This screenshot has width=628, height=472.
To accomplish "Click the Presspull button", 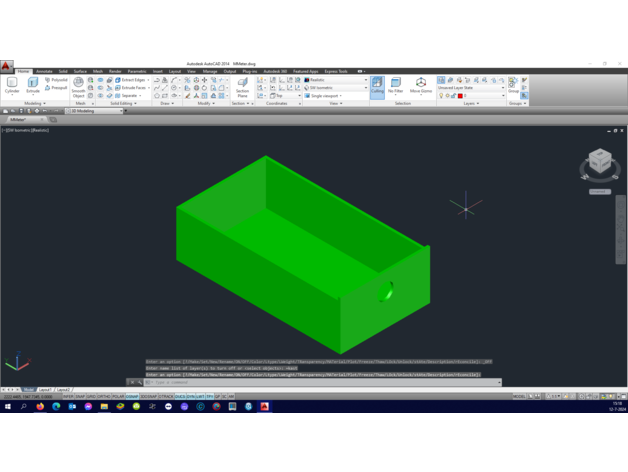I will tap(58, 88).
